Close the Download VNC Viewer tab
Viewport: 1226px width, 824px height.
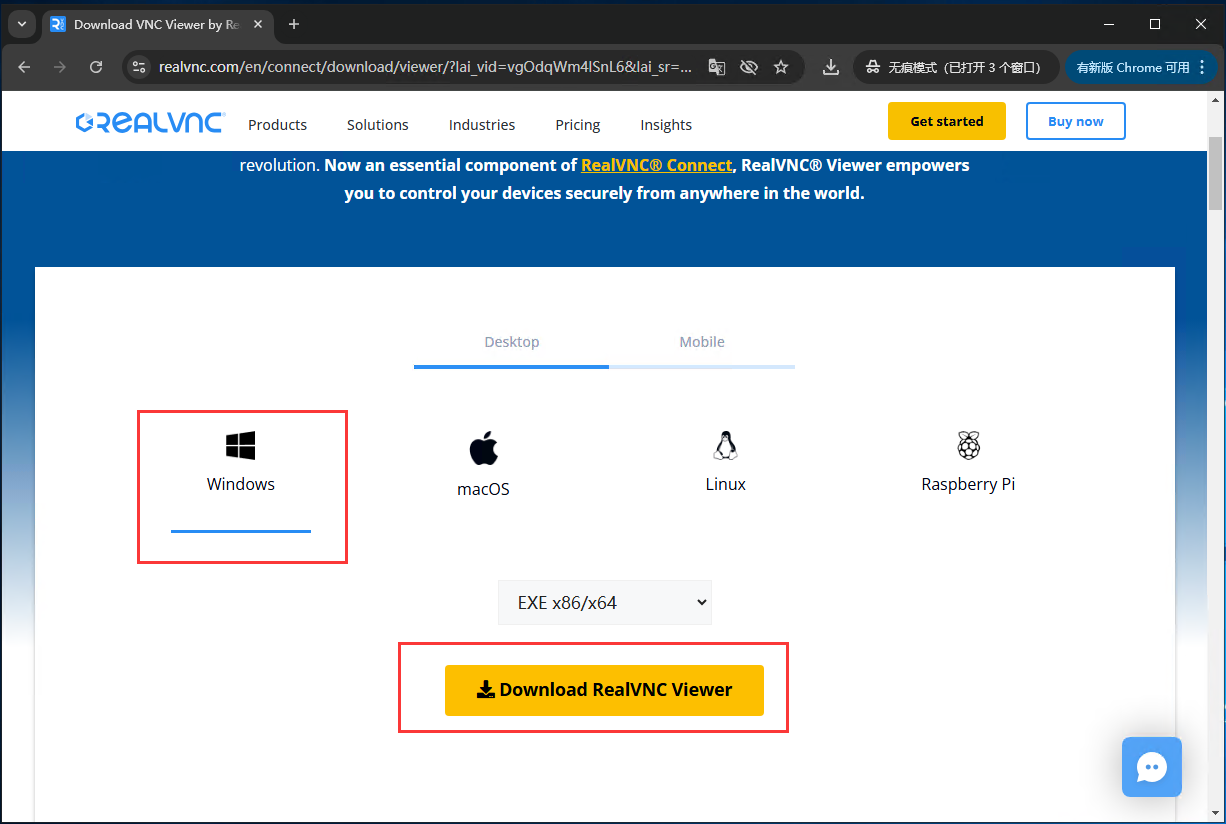click(259, 24)
